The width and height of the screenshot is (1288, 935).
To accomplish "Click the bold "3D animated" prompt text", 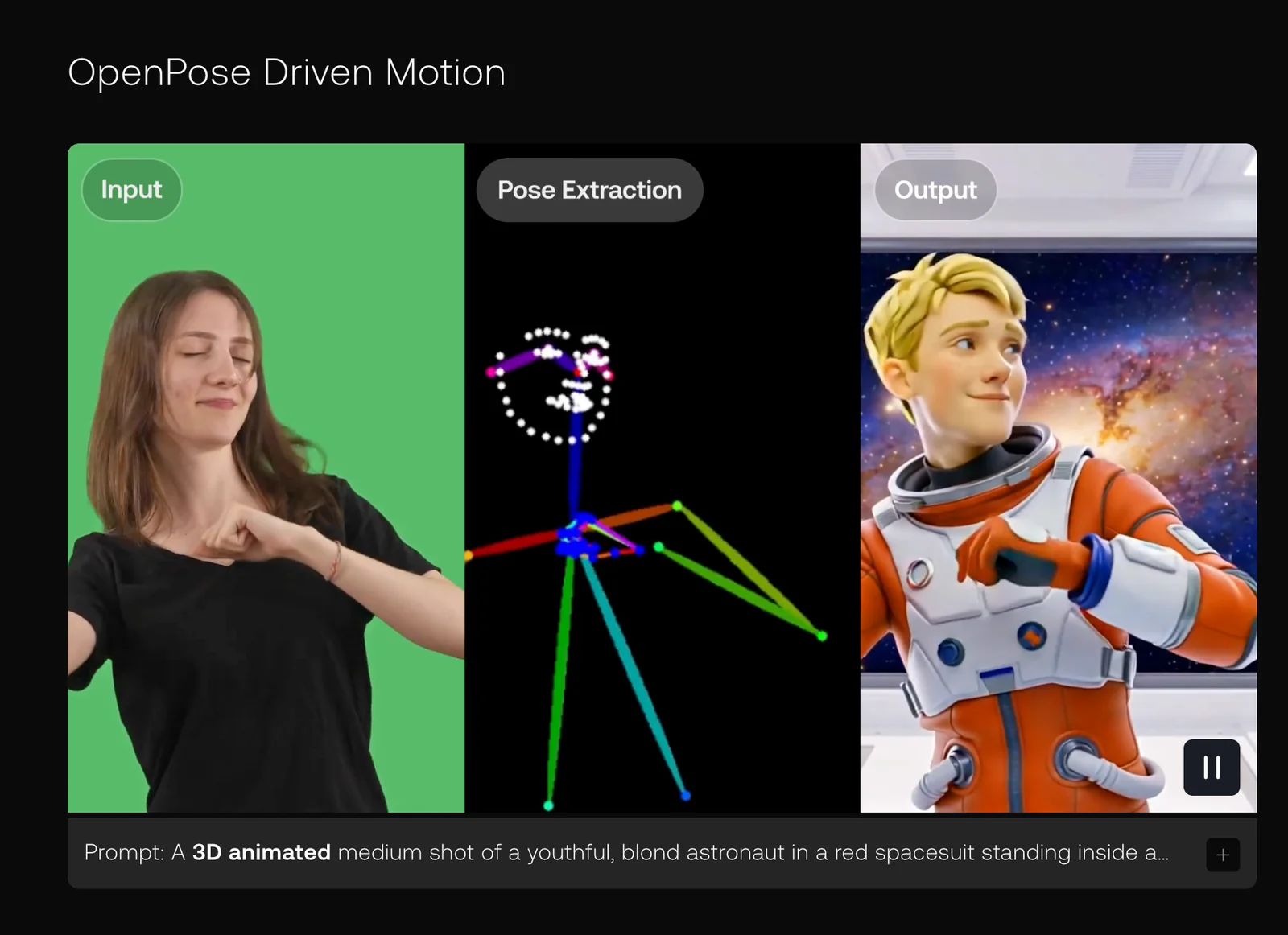I will point(261,852).
